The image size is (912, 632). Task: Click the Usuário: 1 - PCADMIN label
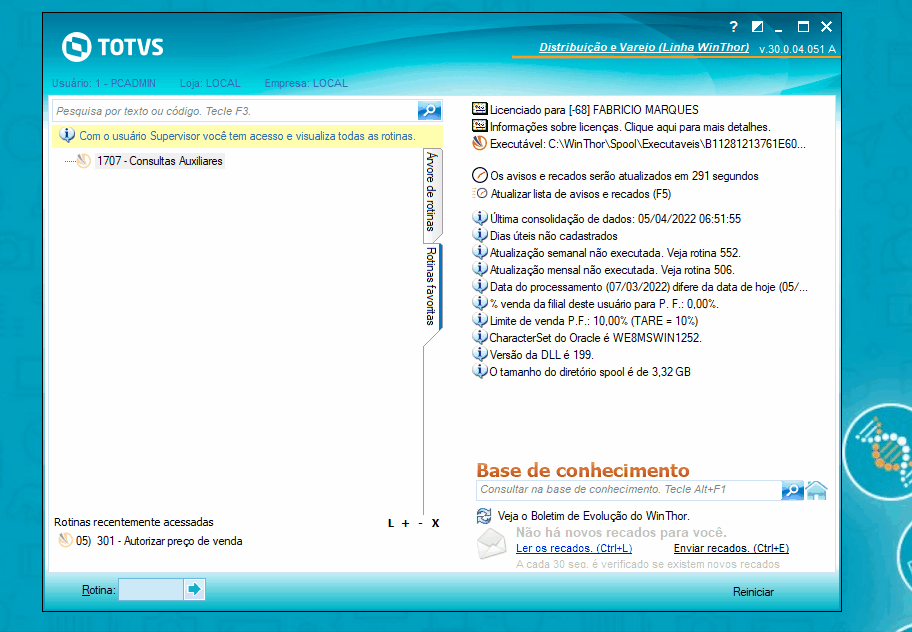coord(104,83)
